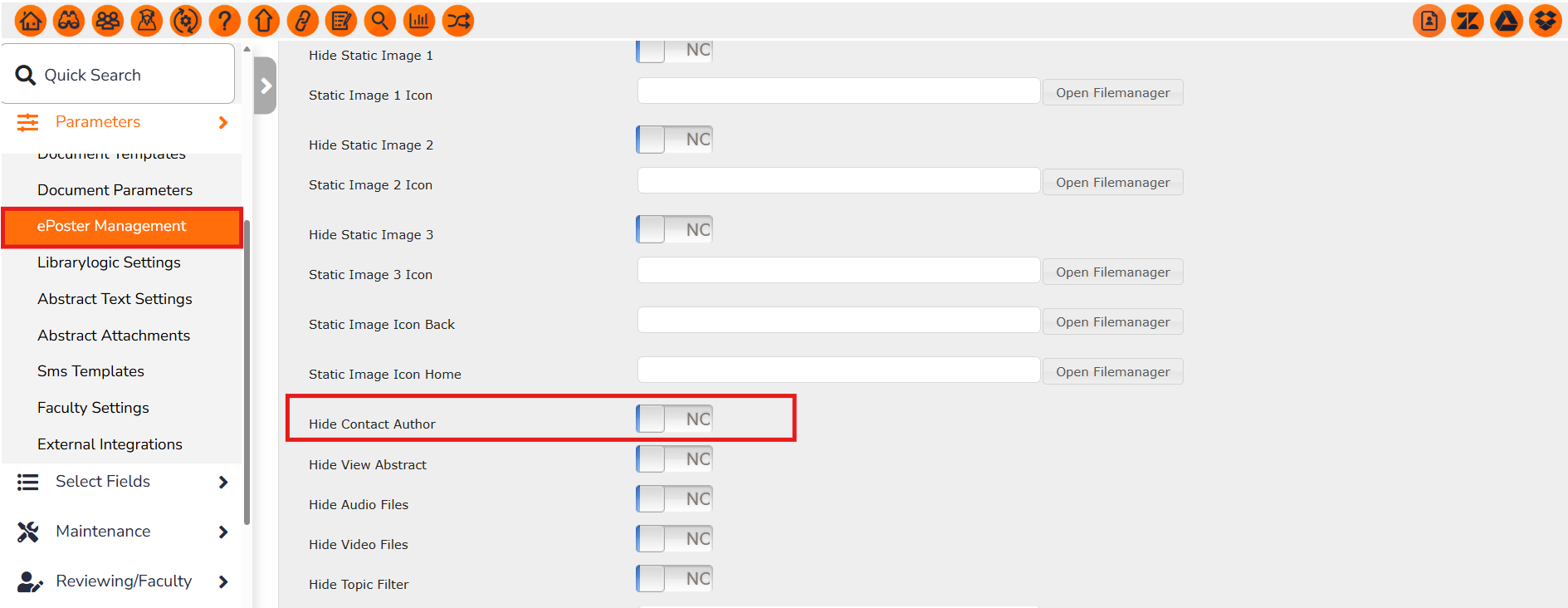Toggle the Hide Contact Author switch
Screen dimensions: 1568x608
coord(674,419)
